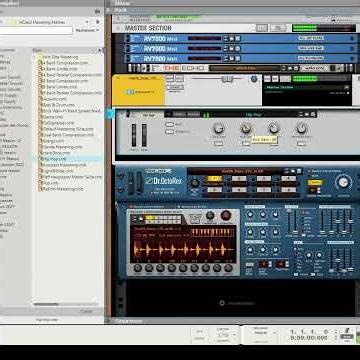
Task: Fold the Hip Hop Combinator device
Action: pyautogui.click(x=127, y=114)
